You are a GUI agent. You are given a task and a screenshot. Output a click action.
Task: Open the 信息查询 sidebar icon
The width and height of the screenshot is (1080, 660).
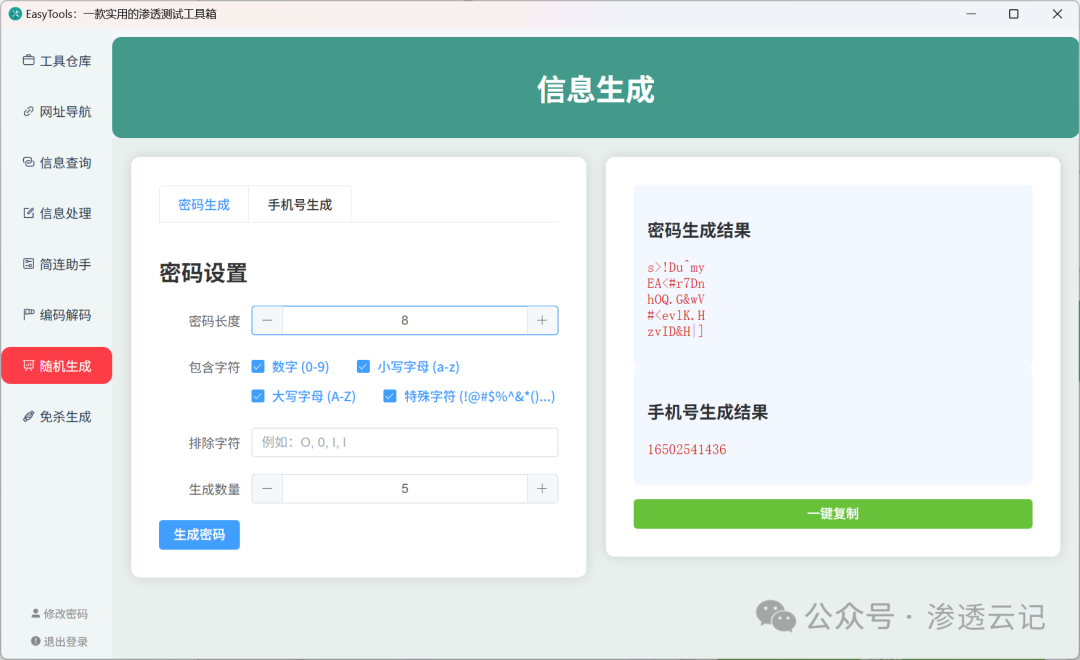tap(28, 162)
